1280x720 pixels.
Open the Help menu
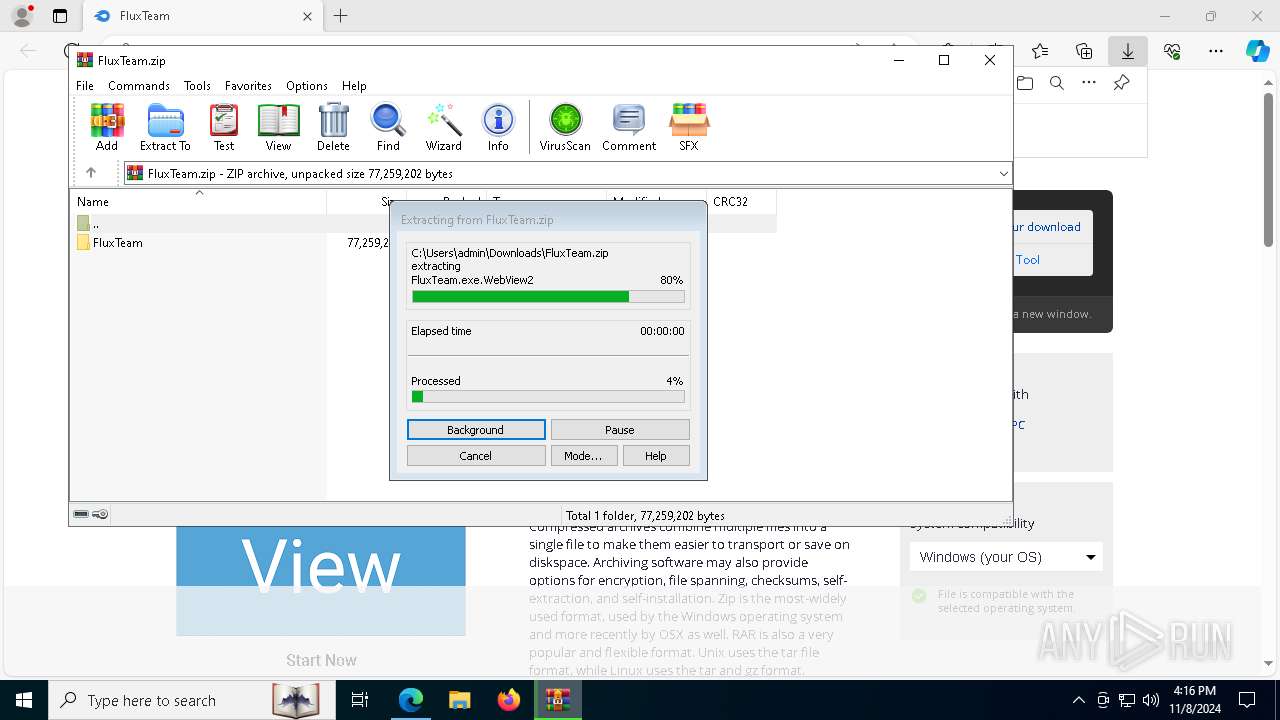point(354,86)
